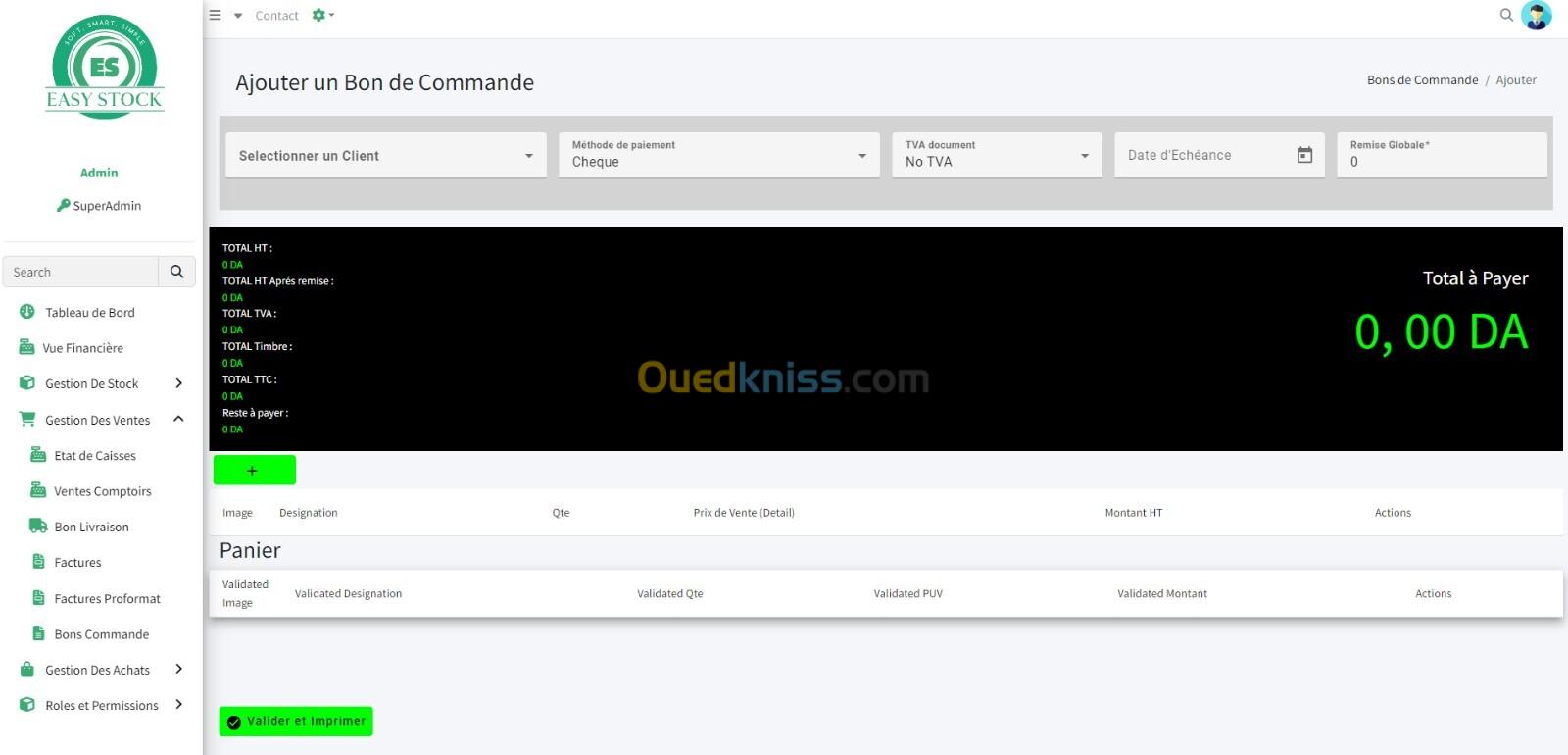Click Valider et Imprimer button

(296, 721)
